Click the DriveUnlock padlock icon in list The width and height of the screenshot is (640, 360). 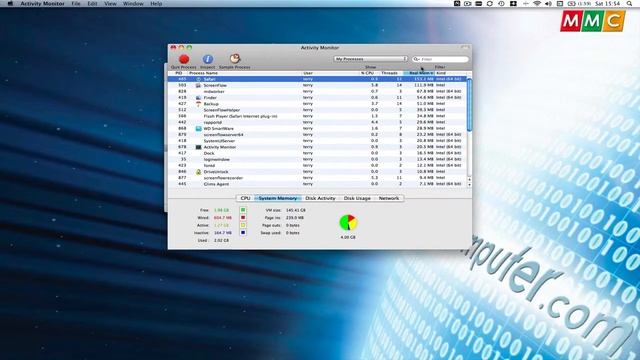(x=198, y=172)
